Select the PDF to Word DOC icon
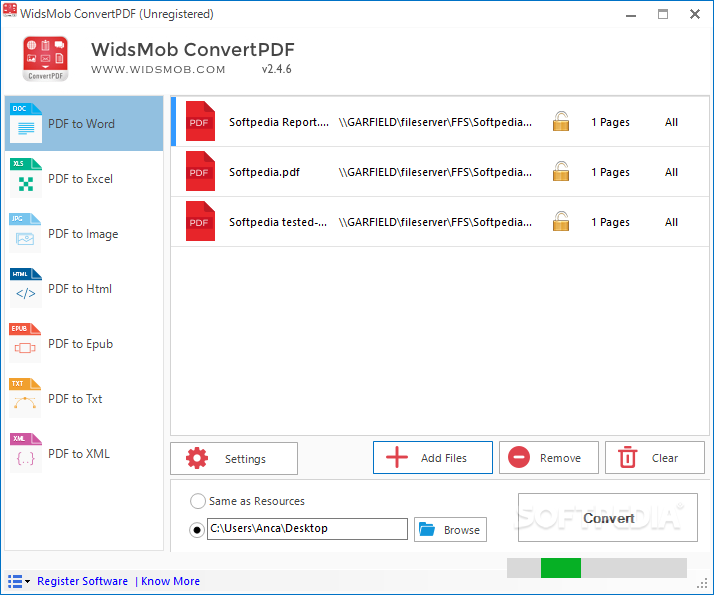Screen dimensions: 714x595 [26, 123]
